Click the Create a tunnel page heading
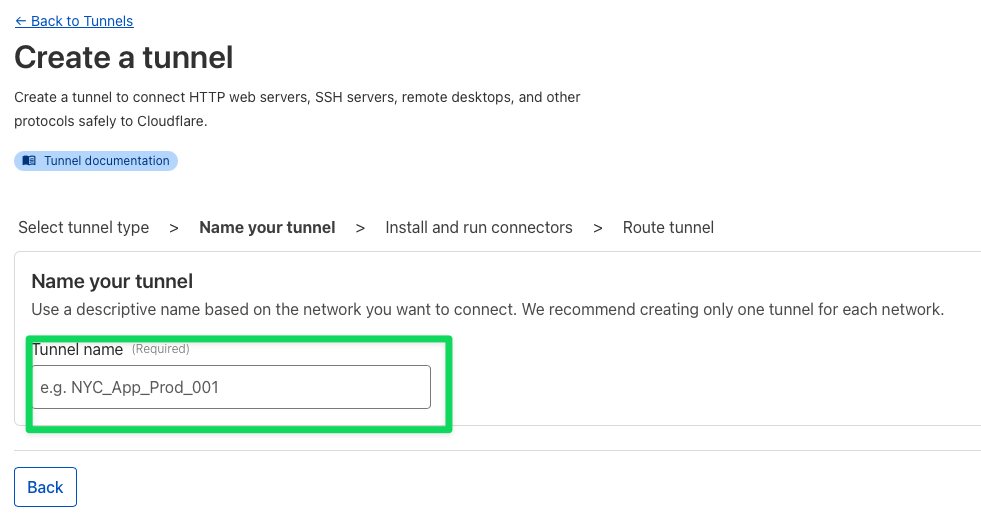The height and width of the screenshot is (520, 981). [124, 58]
